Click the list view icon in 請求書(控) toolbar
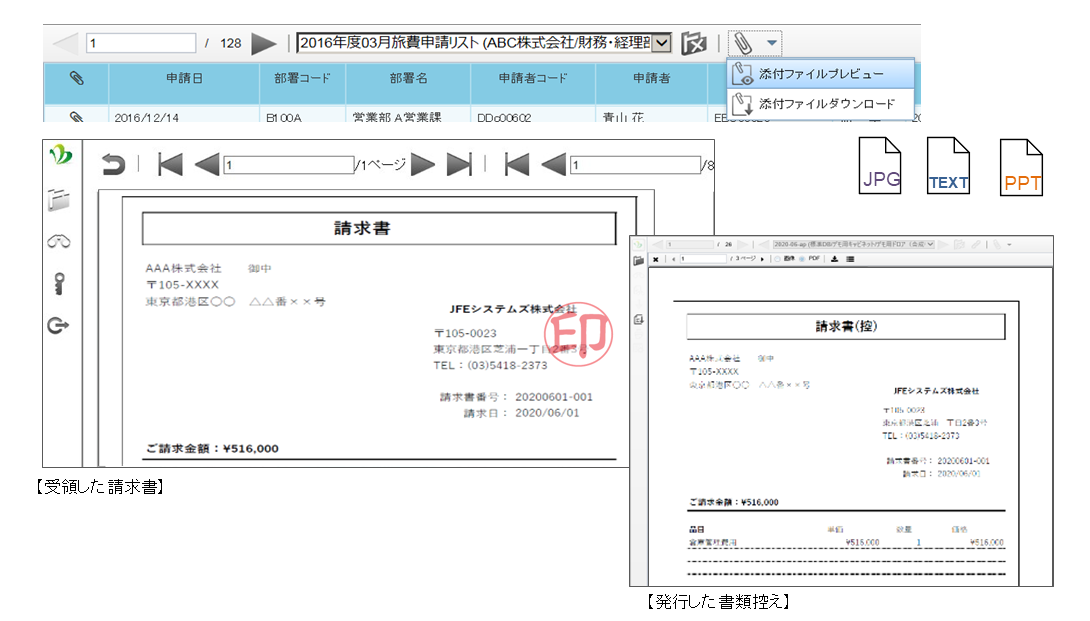1090x621 pixels. point(850,259)
